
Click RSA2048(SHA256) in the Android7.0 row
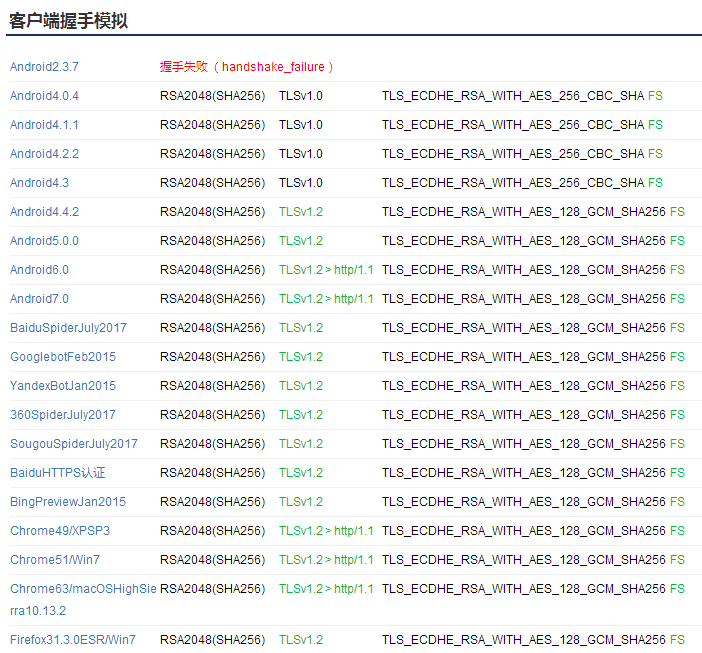click(213, 299)
